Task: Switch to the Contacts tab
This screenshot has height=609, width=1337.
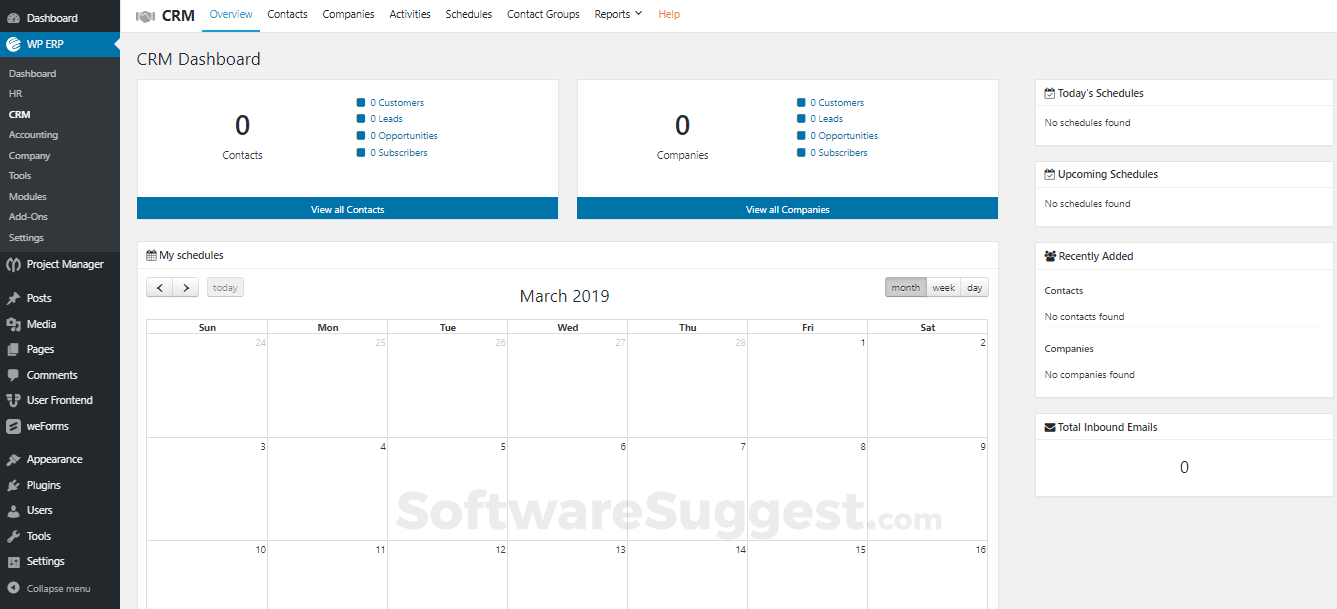Action: click(287, 14)
